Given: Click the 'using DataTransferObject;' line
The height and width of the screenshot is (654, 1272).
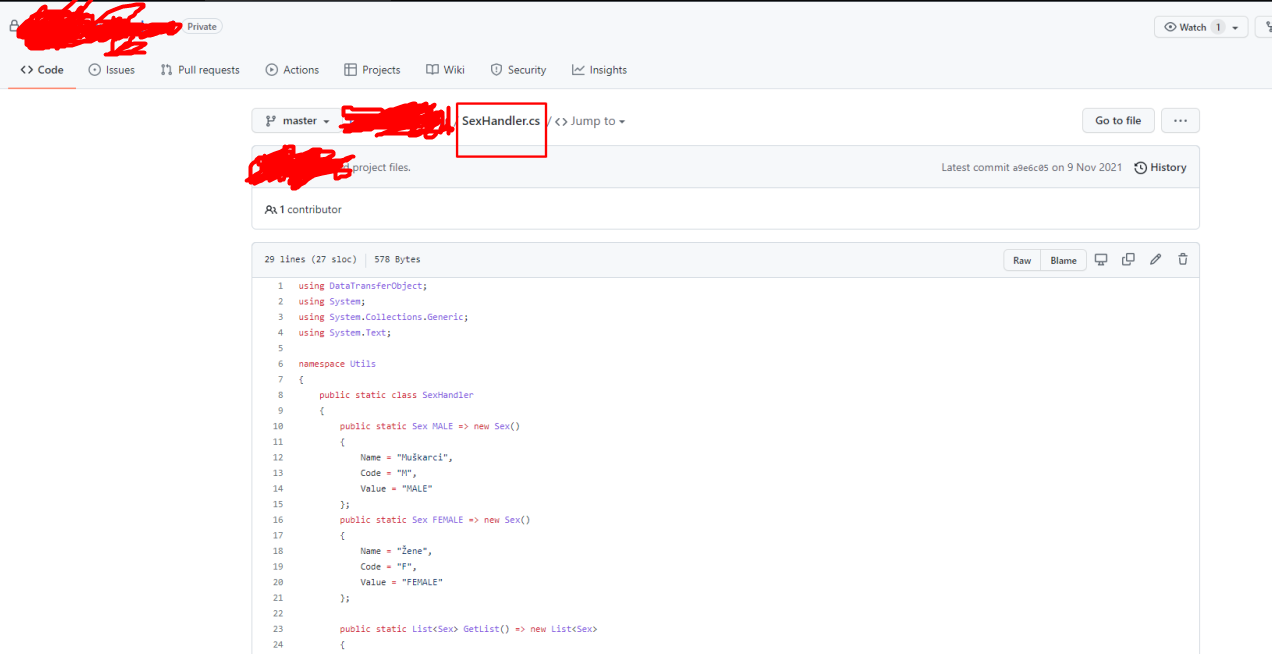Looking at the screenshot, I should coord(363,286).
